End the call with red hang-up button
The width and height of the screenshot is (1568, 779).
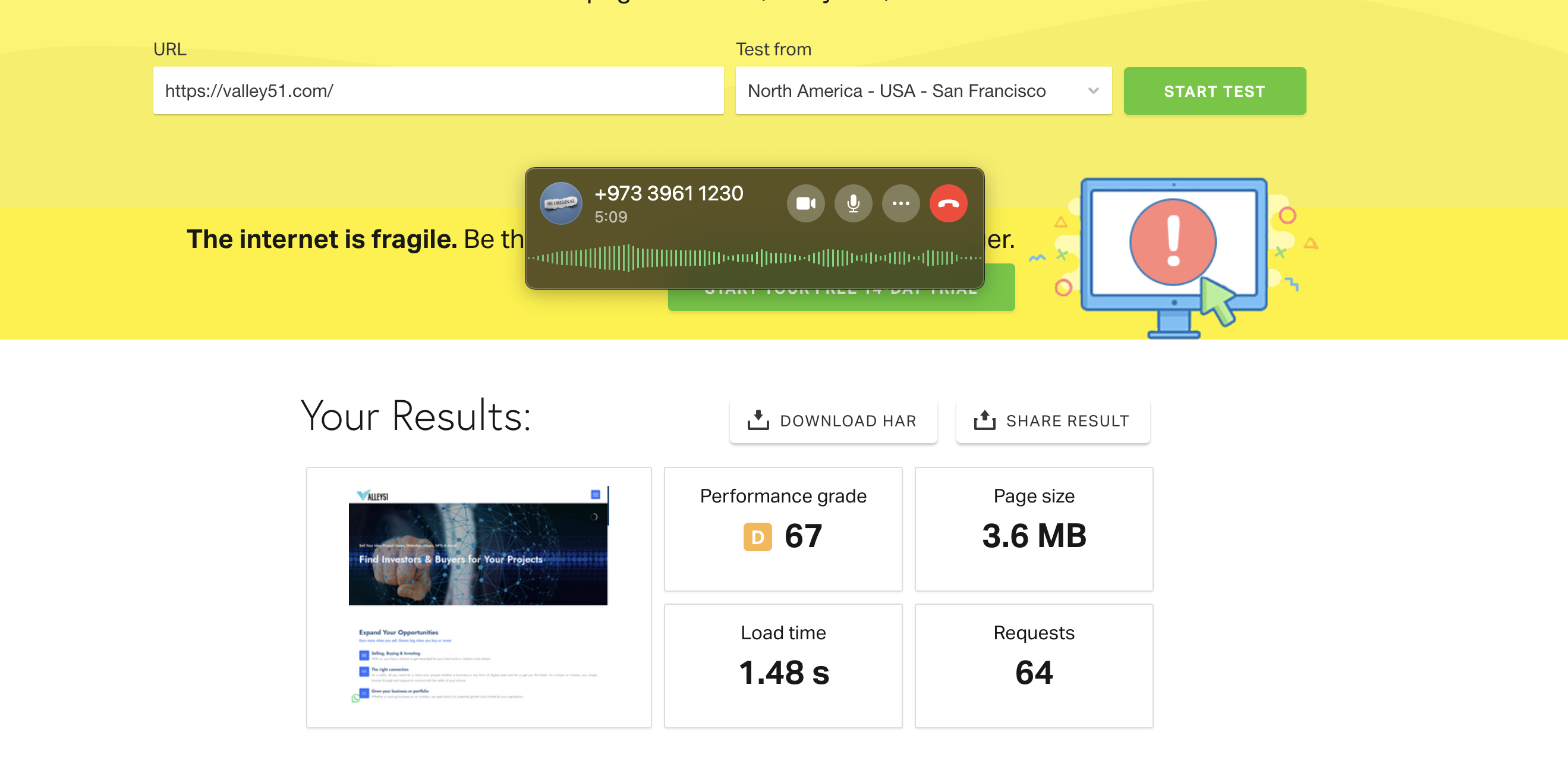point(947,203)
